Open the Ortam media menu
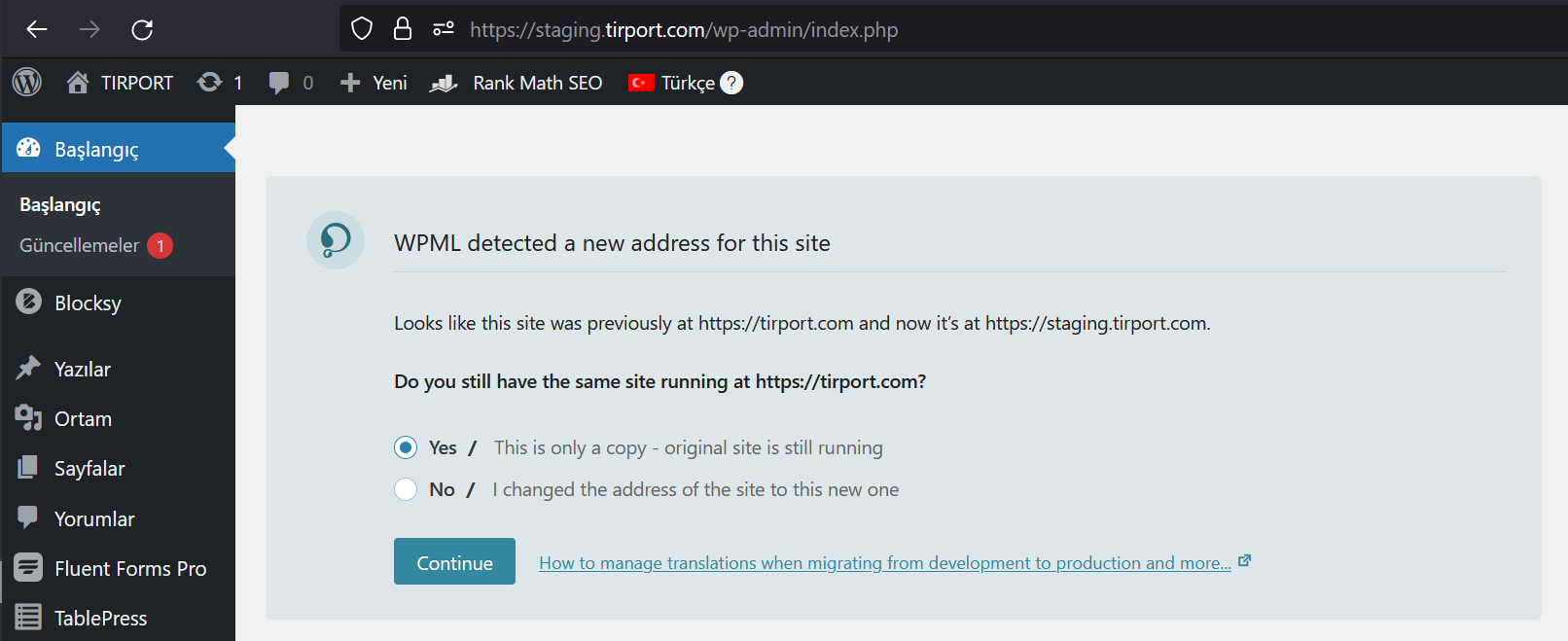The height and width of the screenshot is (641, 1568). coord(84,418)
